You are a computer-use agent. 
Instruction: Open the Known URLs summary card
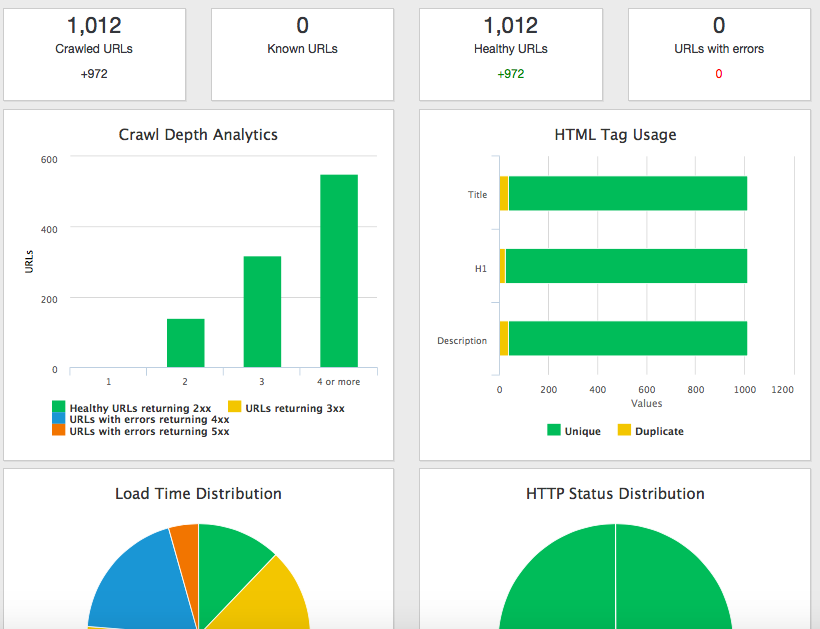pos(302,54)
